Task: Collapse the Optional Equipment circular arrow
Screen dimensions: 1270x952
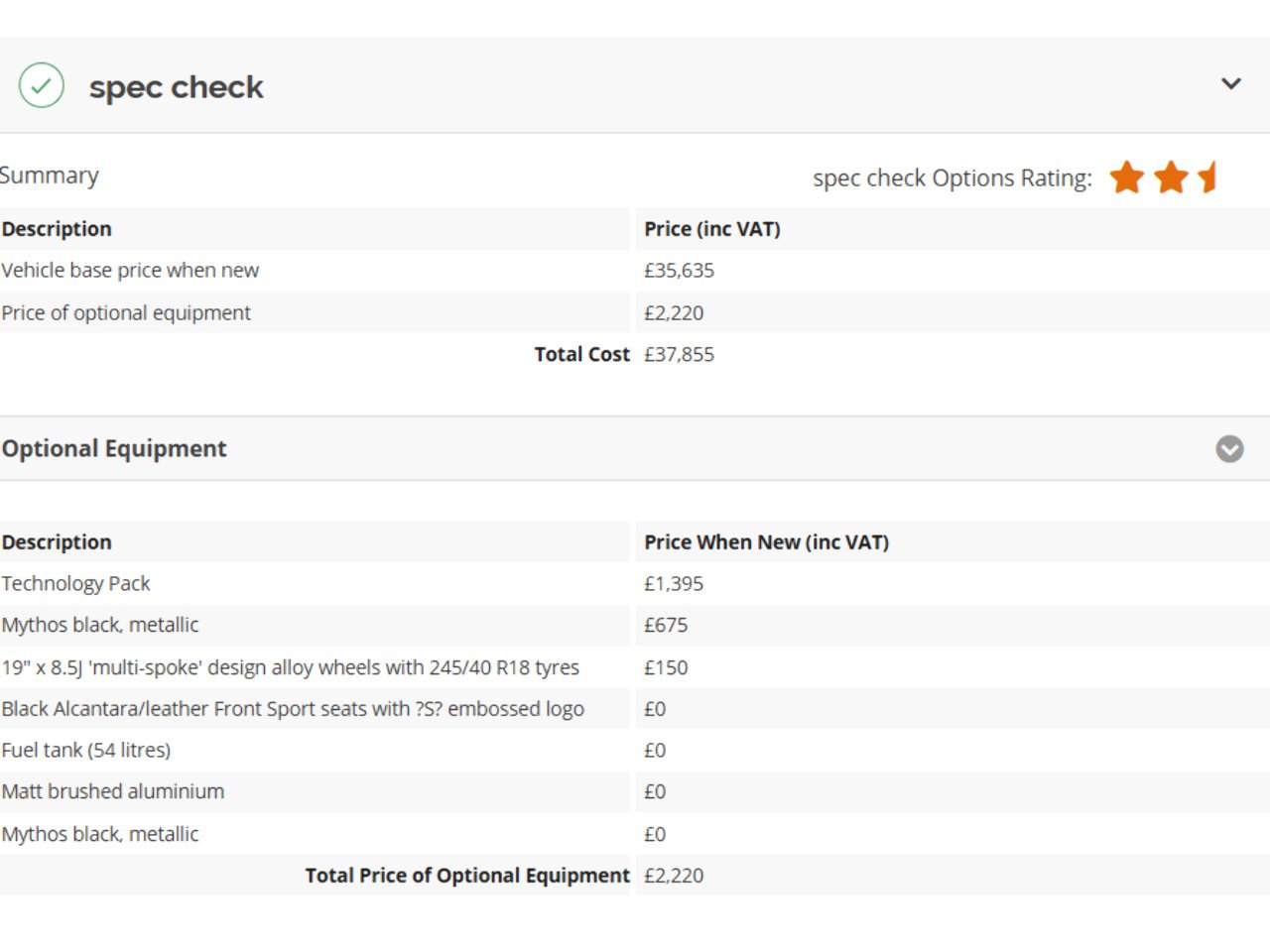Action: coord(1229,449)
